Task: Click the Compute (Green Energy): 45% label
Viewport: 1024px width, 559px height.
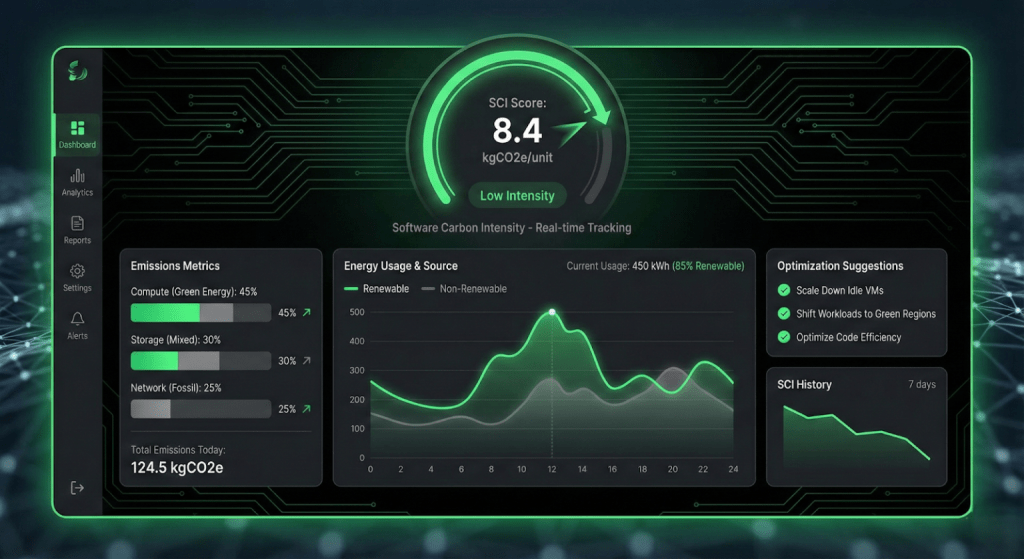Action: click(194, 291)
